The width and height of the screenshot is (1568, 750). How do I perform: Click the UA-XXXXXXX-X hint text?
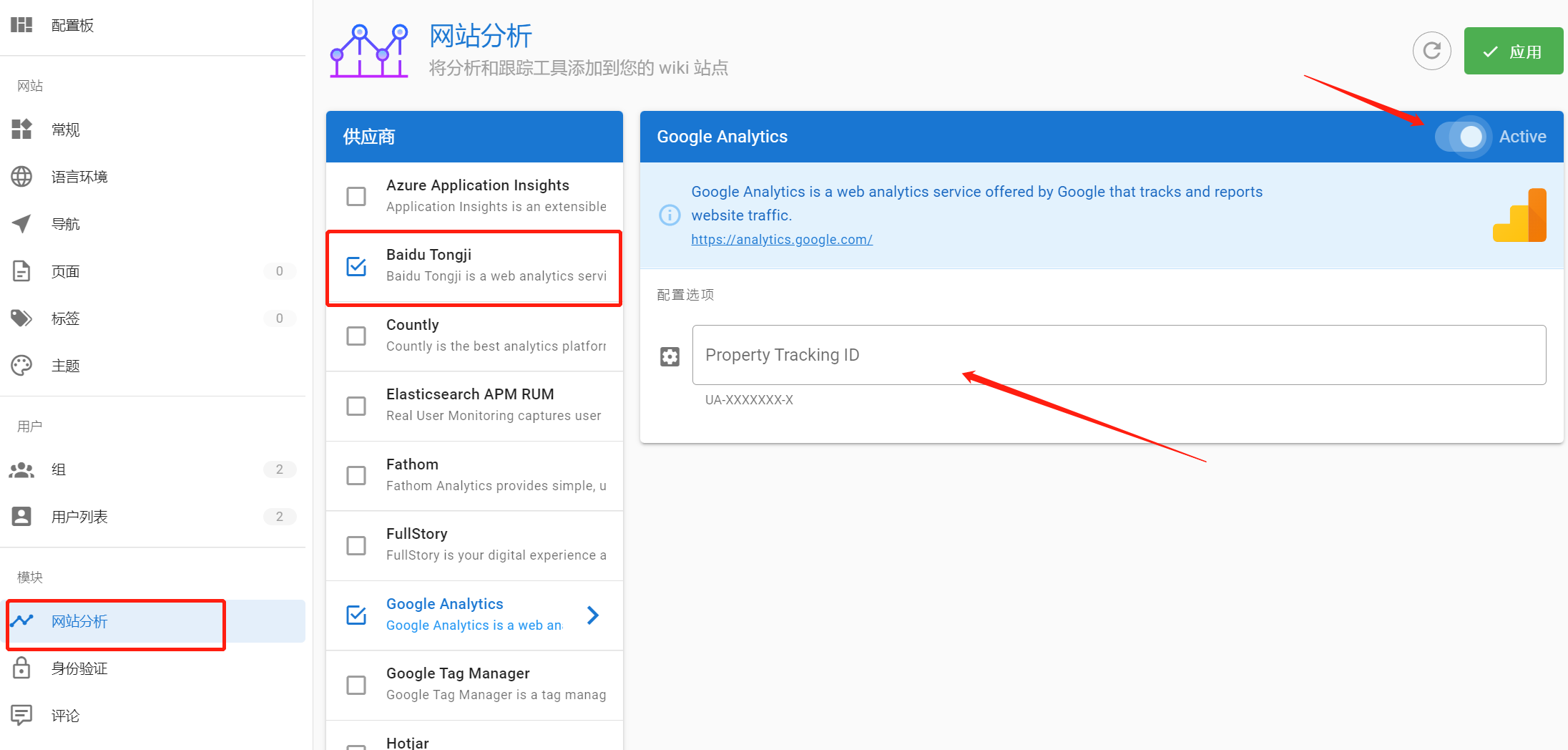[x=749, y=400]
